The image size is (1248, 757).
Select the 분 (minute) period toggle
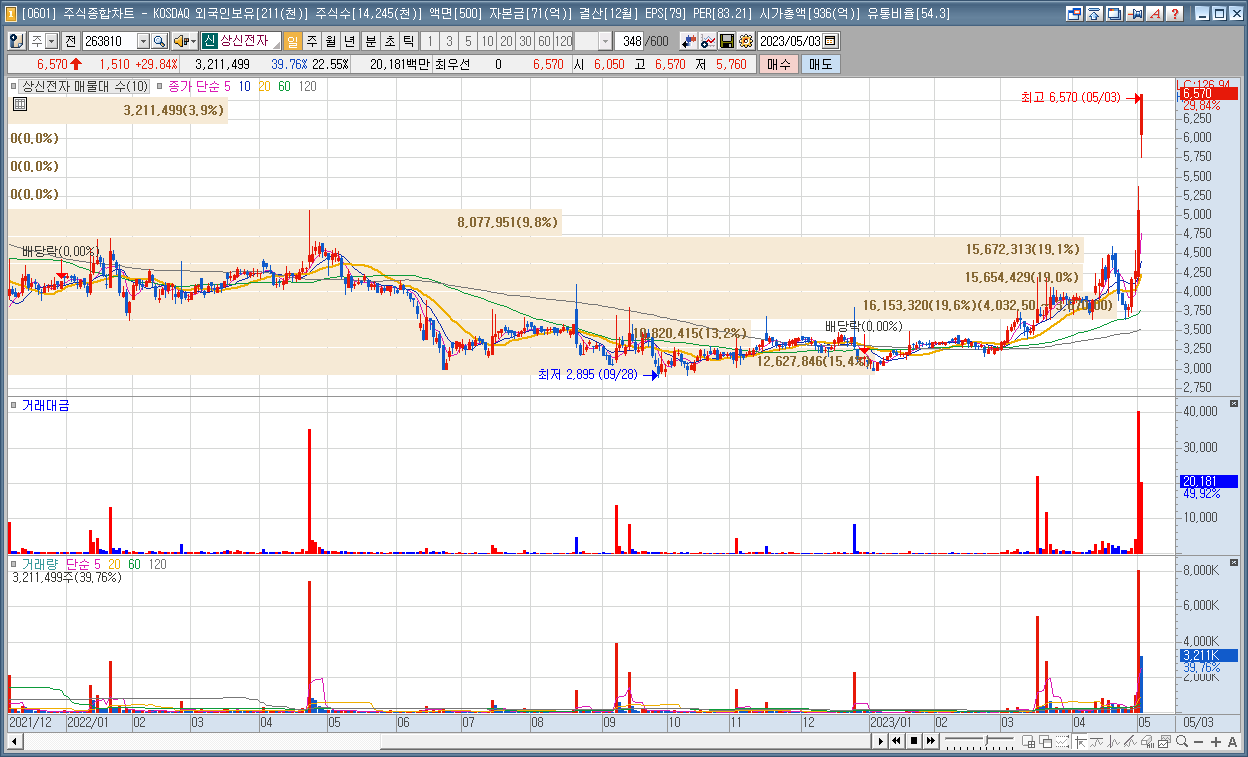coord(370,41)
